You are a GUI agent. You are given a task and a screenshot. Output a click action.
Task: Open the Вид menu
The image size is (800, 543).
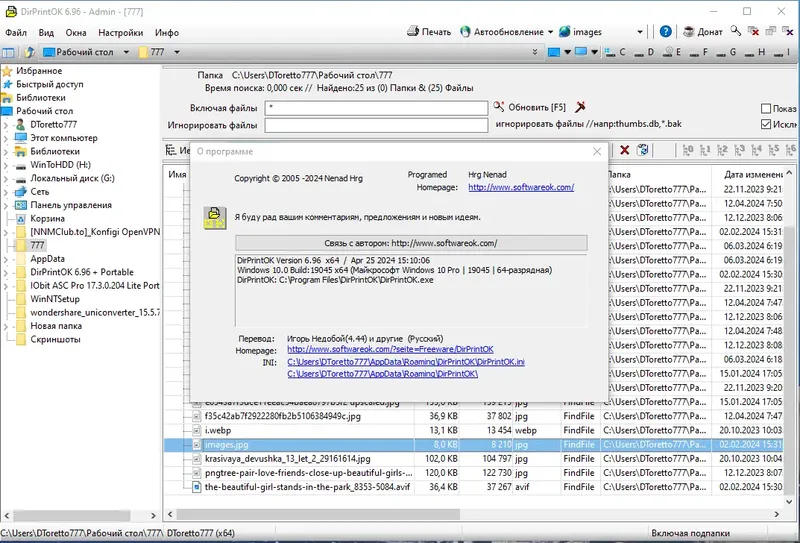(x=46, y=33)
